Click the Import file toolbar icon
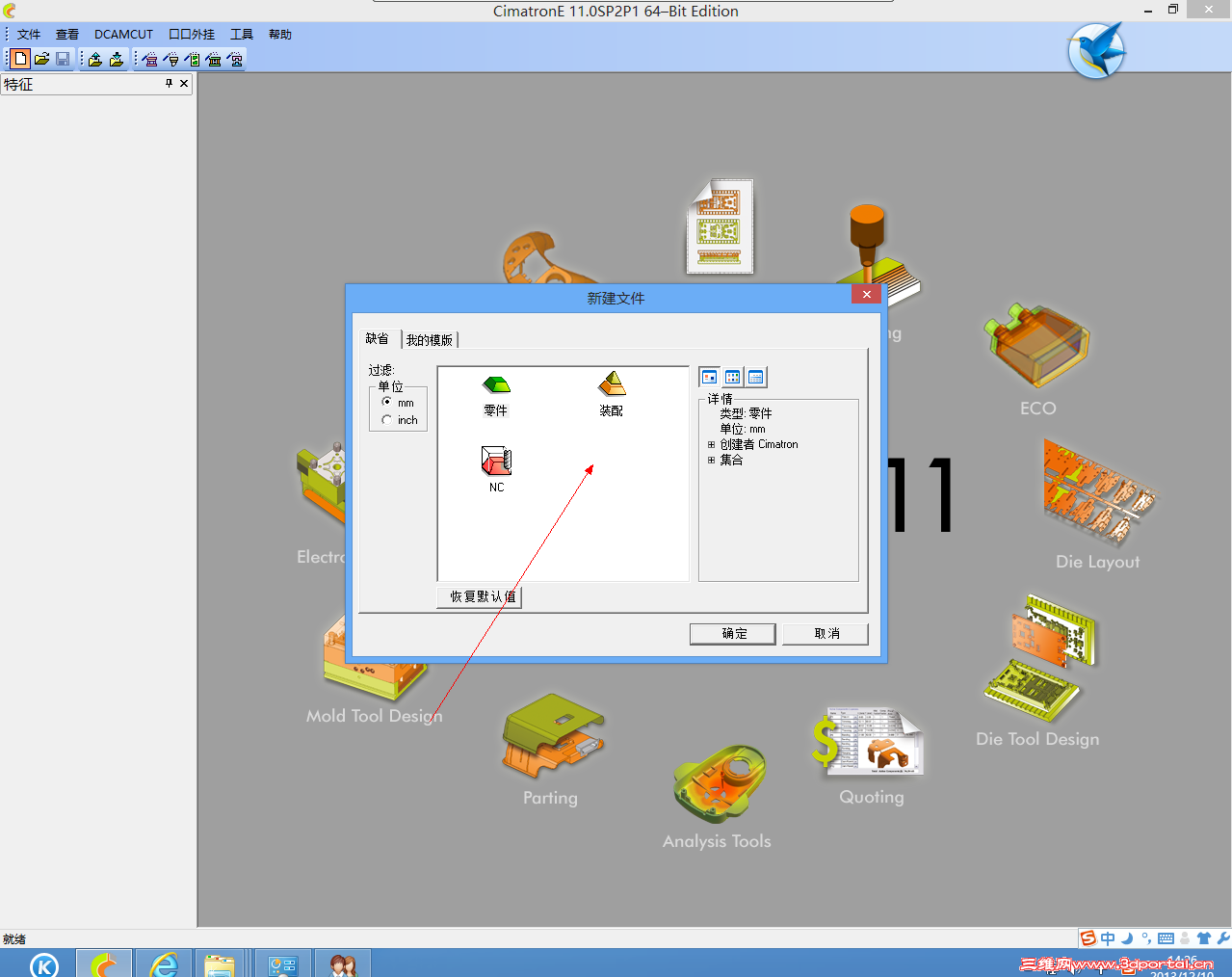1232x977 pixels. point(94,59)
